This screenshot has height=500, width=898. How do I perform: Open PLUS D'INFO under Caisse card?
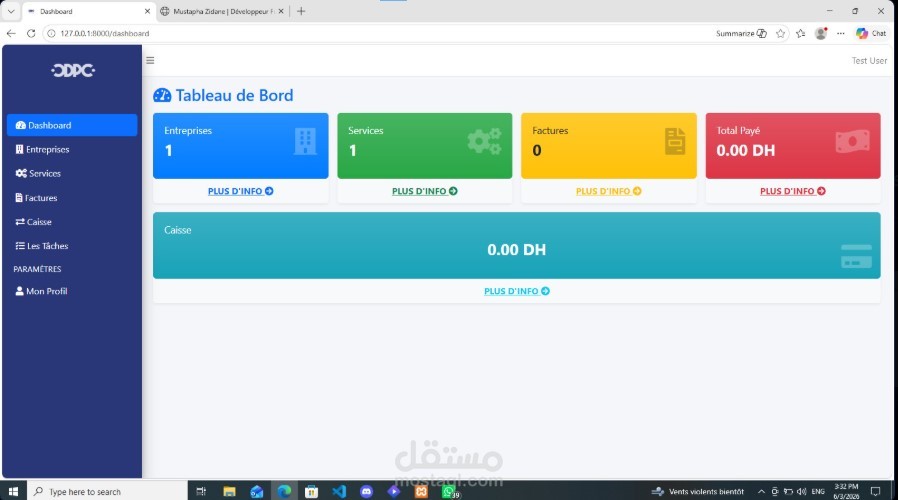tap(517, 291)
